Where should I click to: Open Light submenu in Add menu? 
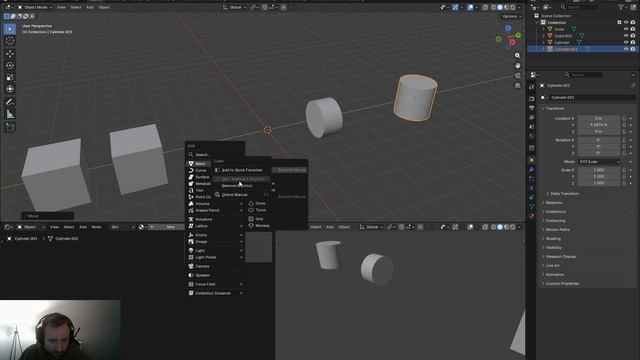tap(215, 251)
